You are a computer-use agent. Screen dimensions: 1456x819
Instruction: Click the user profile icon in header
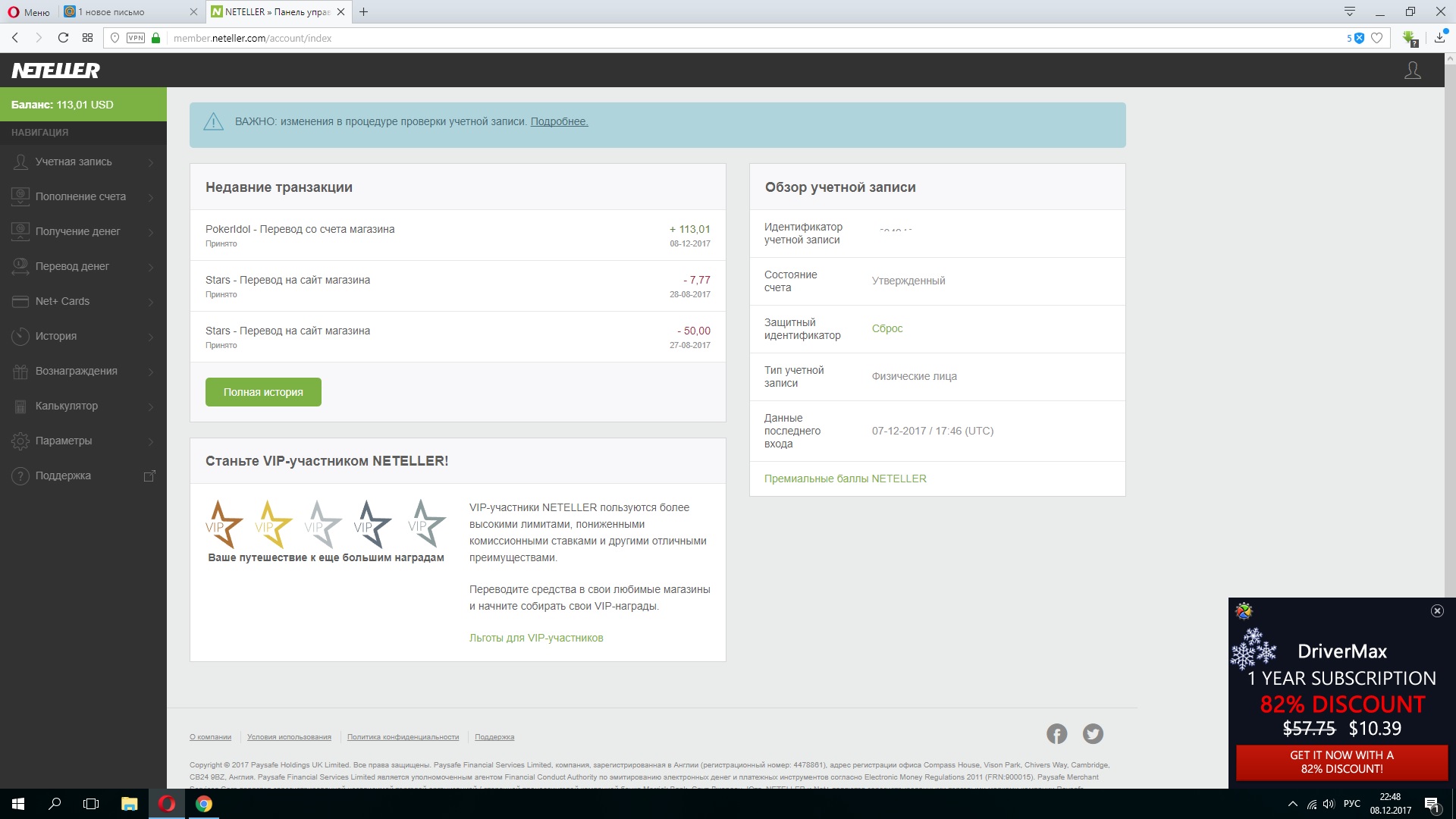click(x=1412, y=71)
